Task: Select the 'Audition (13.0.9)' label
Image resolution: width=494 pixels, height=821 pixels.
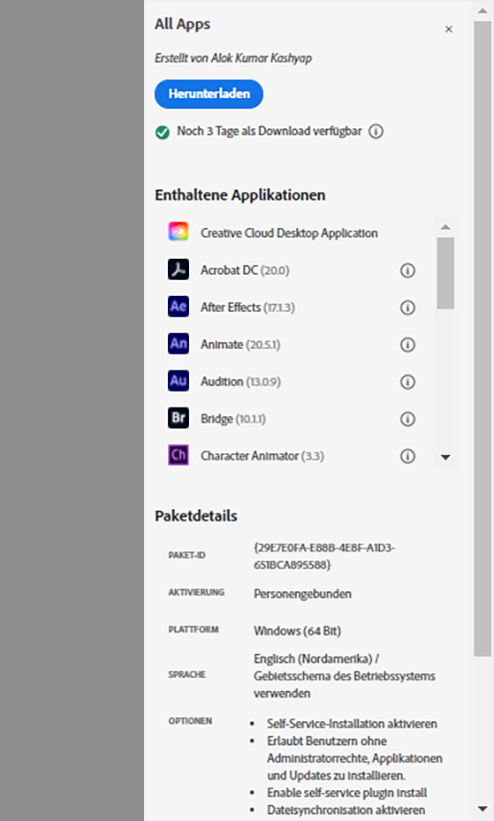Action: tap(240, 382)
